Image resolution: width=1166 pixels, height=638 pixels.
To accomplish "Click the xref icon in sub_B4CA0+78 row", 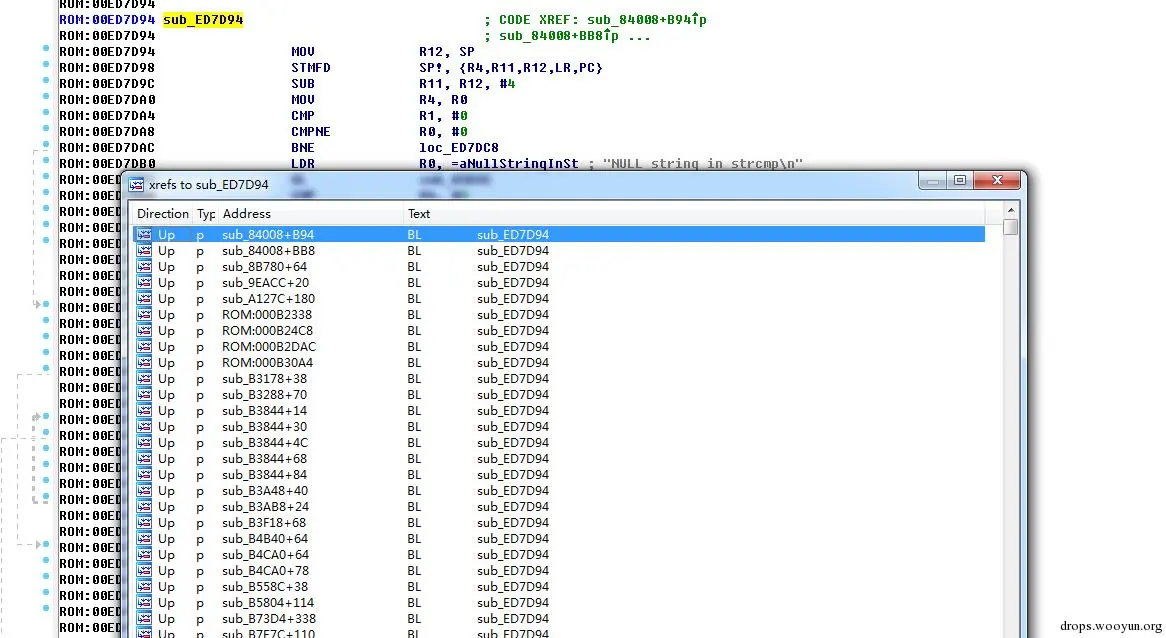I will (x=144, y=570).
